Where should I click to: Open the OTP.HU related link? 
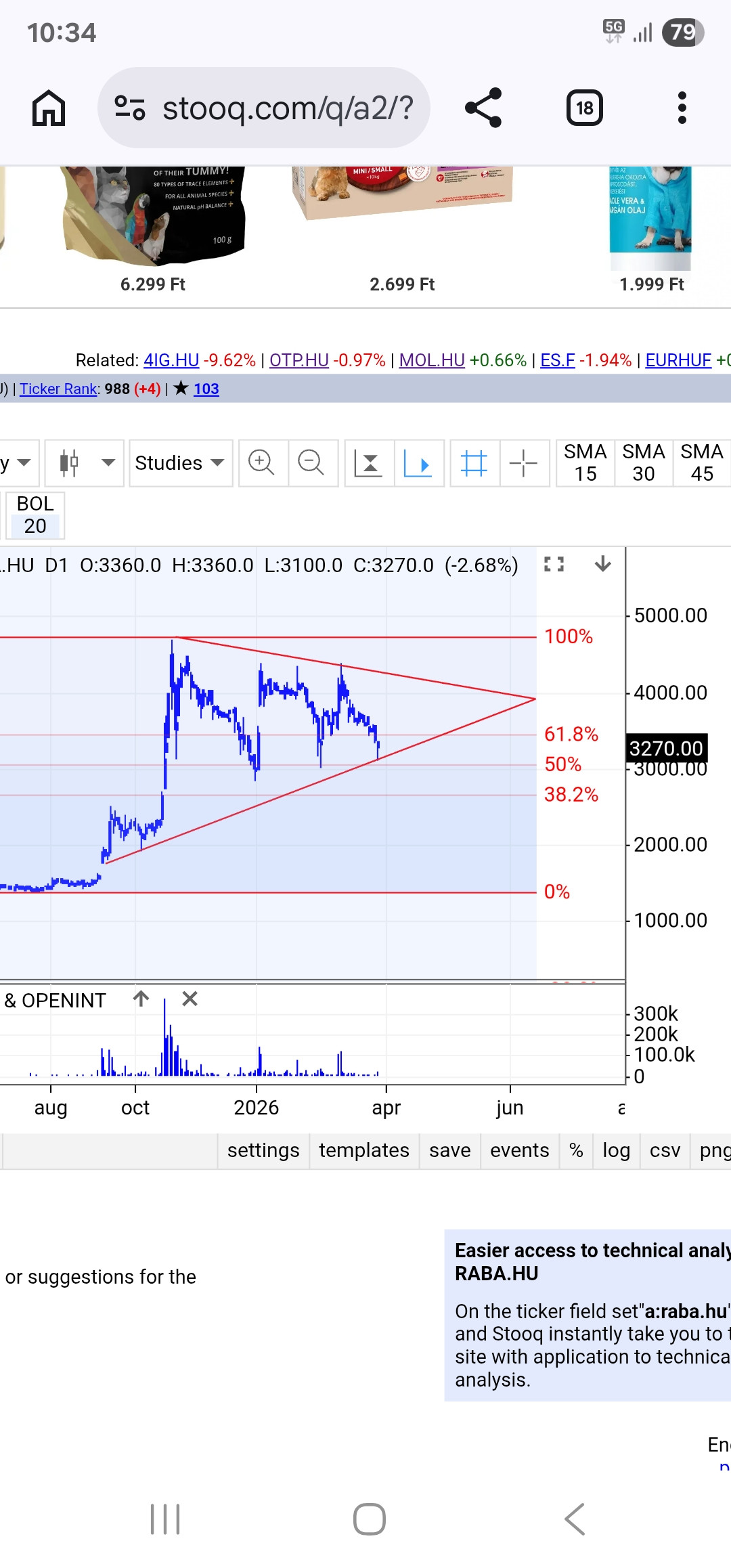299,360
